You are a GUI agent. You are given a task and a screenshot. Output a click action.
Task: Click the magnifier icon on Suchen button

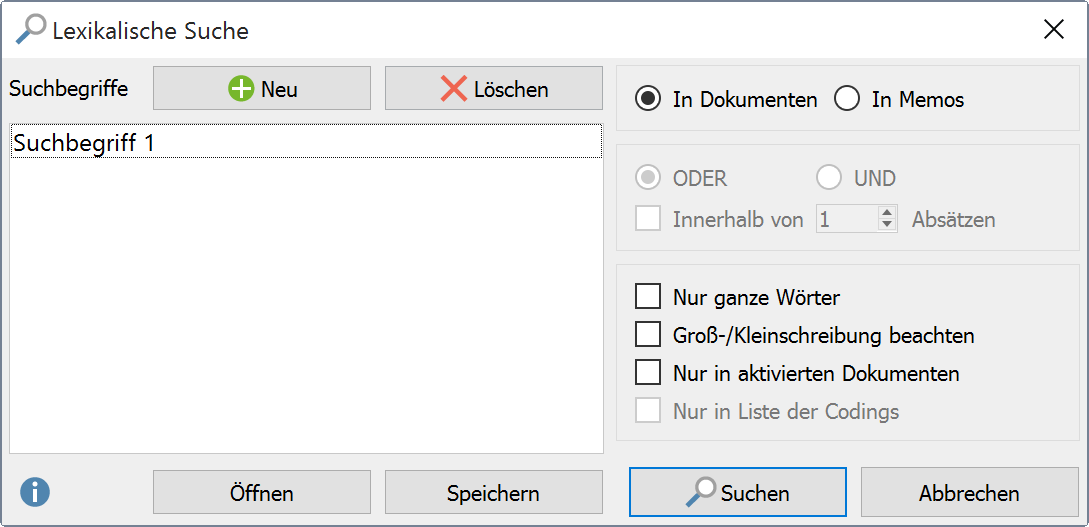pyautogui.click(x=701, y=492)
